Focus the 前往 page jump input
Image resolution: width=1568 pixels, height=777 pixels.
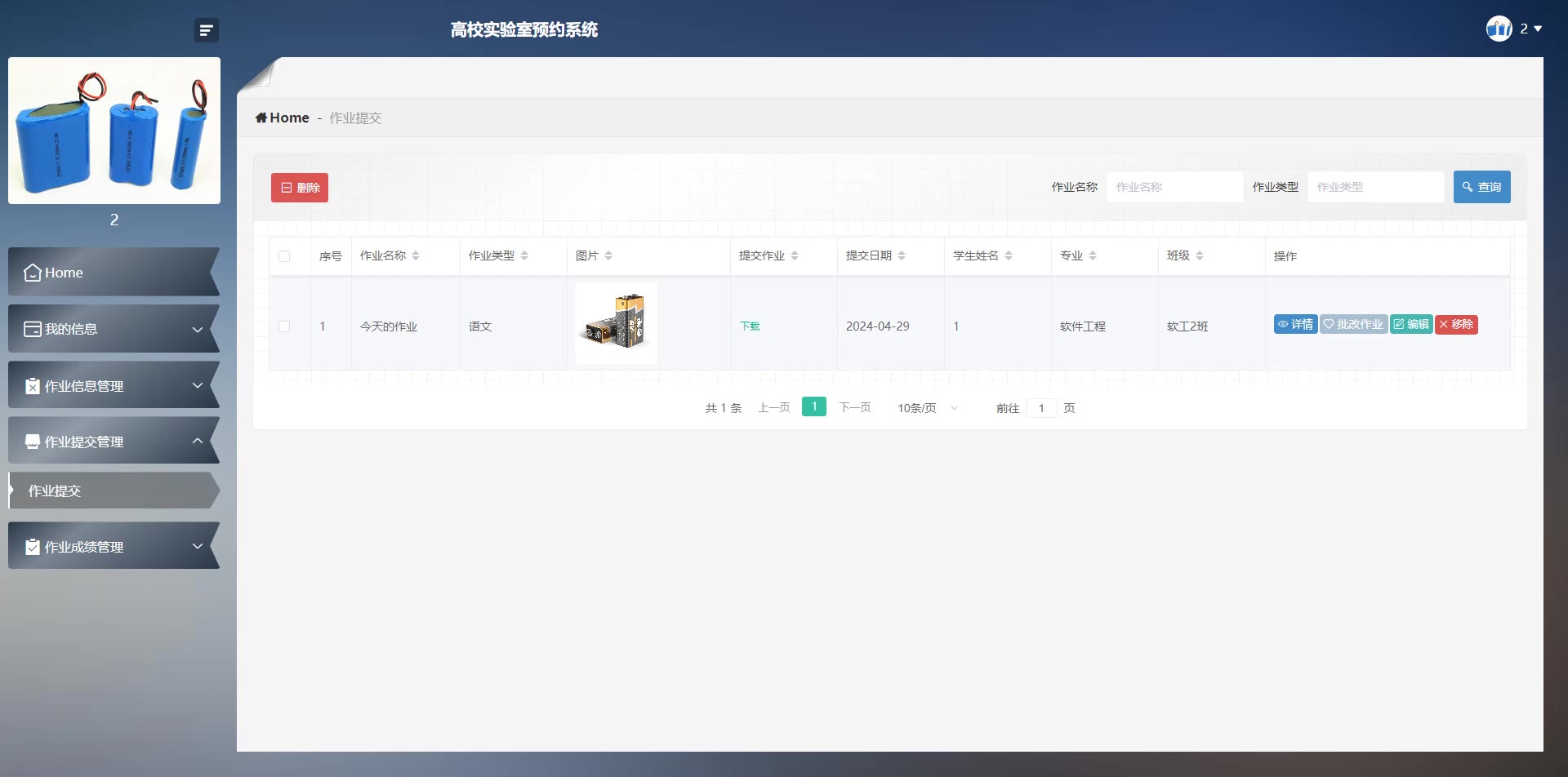tap(1041, 408)
